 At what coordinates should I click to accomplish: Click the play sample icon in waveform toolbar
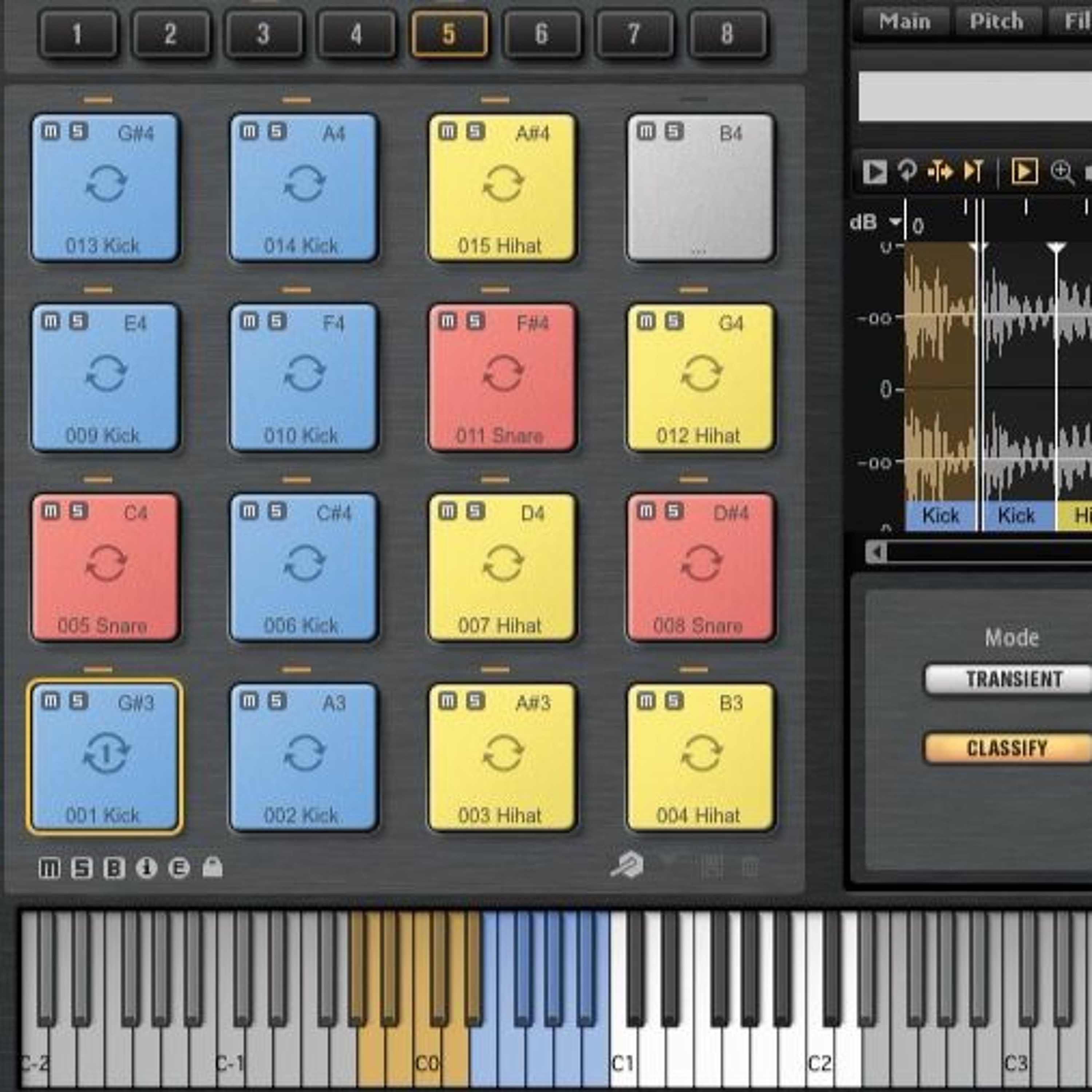point(874,171)
